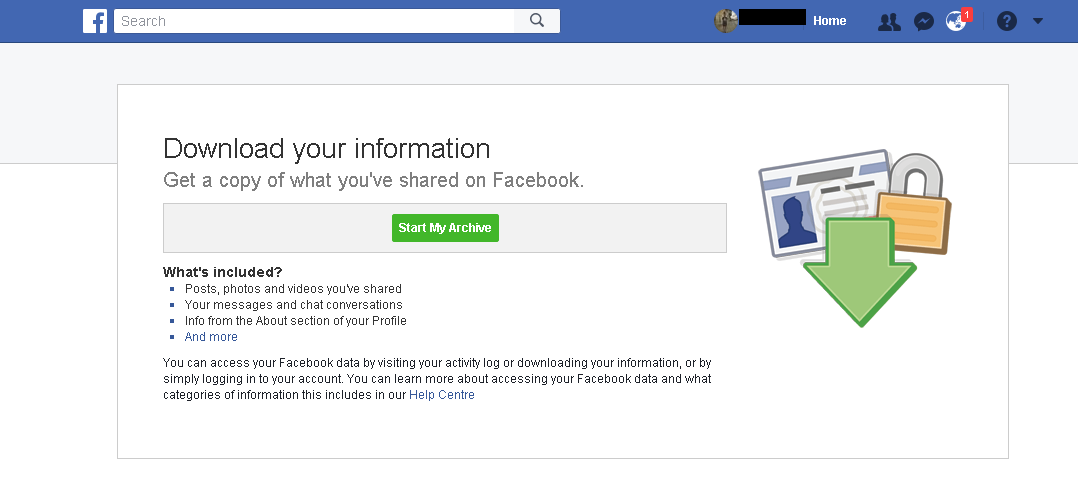The width and height of the screenshot is (1078, 497).
Task: Open the Facebook logo home icon
Action: click(95, 21)
